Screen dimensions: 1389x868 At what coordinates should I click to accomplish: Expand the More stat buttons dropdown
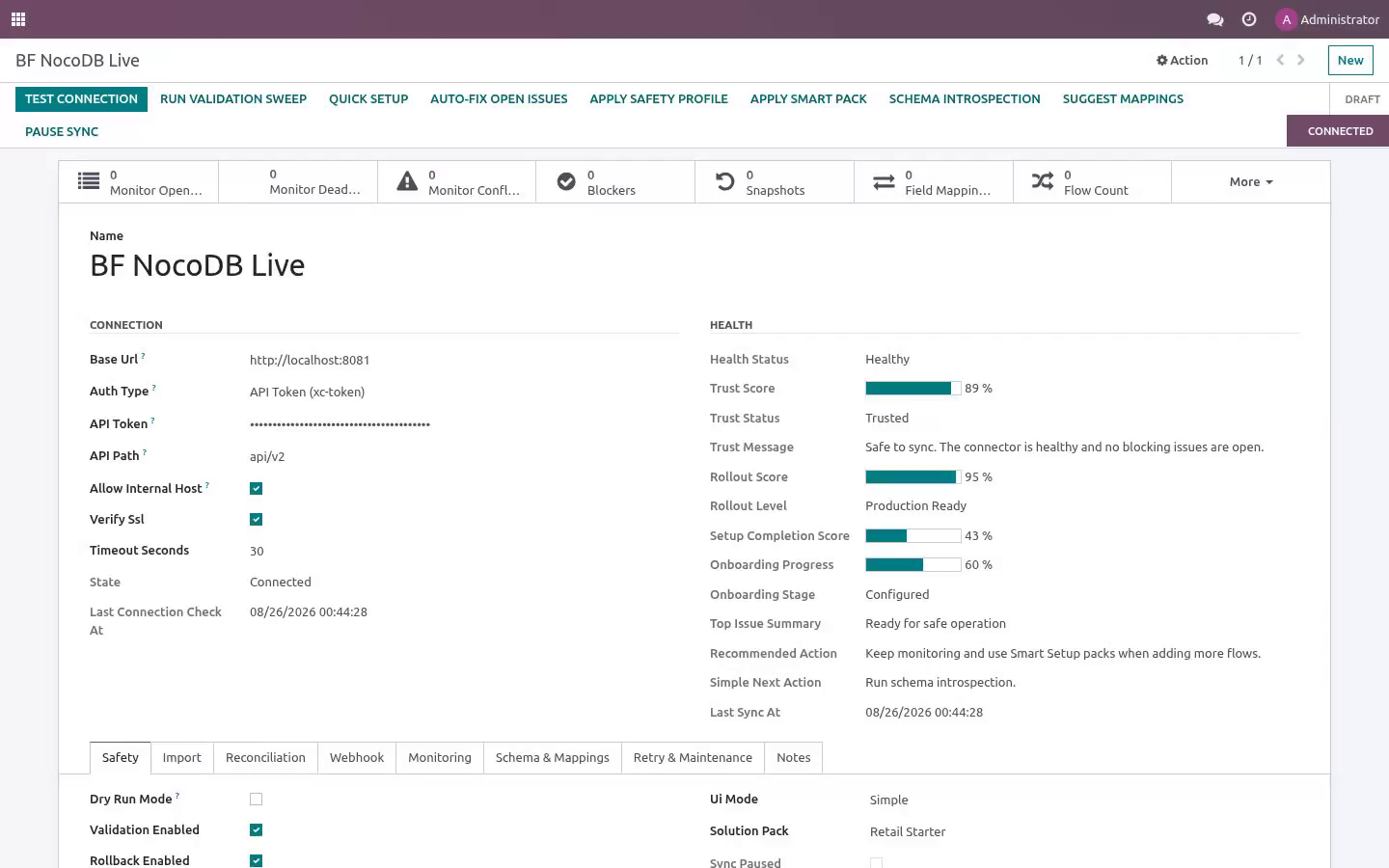(1251, 182)
